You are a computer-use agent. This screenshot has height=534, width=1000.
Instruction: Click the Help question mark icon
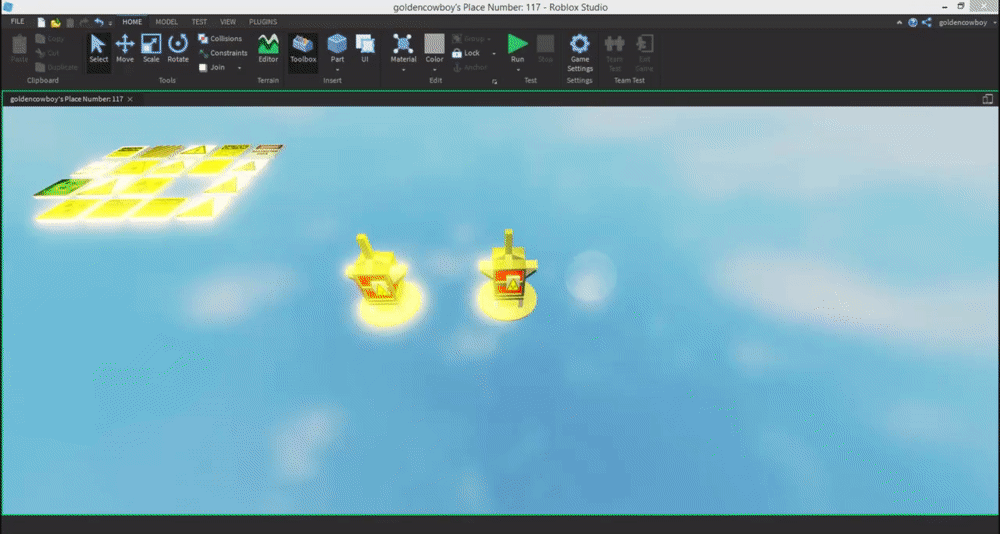(x=913, y=22)
